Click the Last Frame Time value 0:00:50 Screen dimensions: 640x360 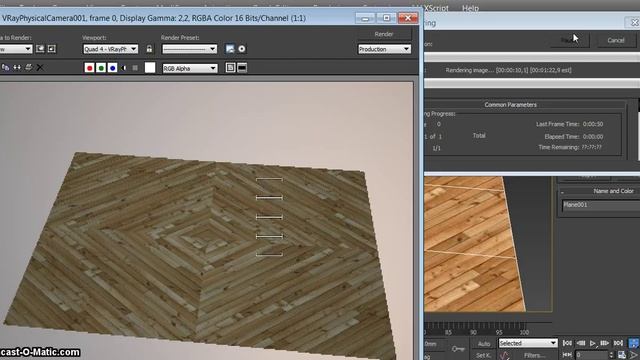pyautogui.click(x=593, y=124)
